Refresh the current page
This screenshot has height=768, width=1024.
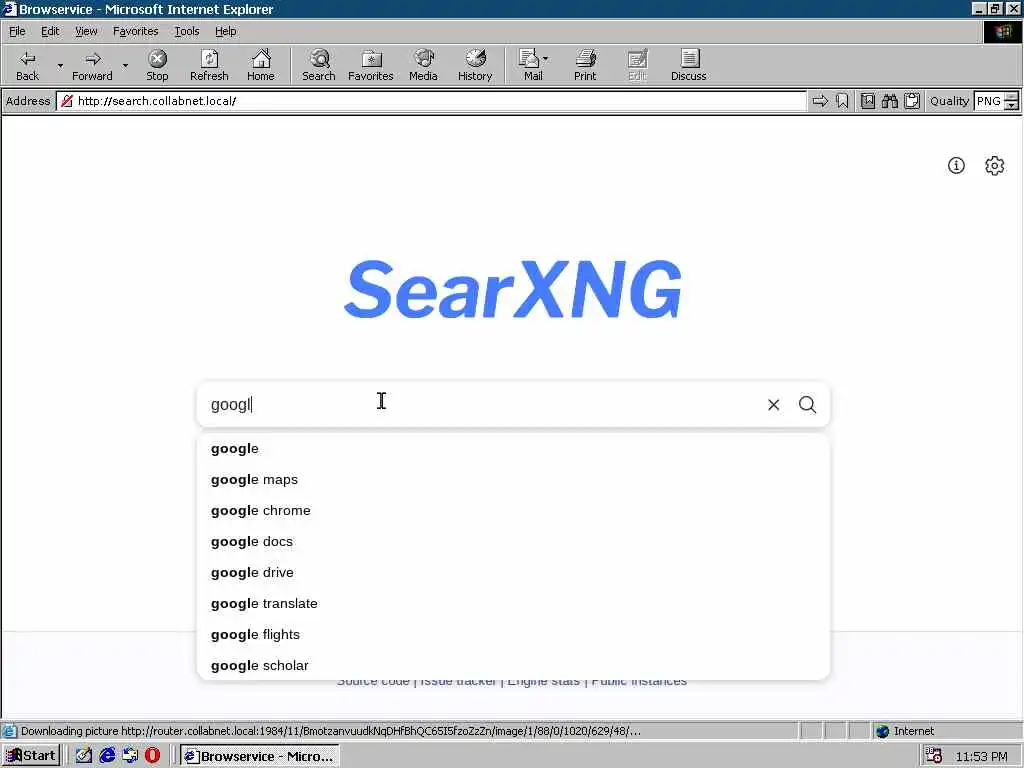(x=209, y=65)
